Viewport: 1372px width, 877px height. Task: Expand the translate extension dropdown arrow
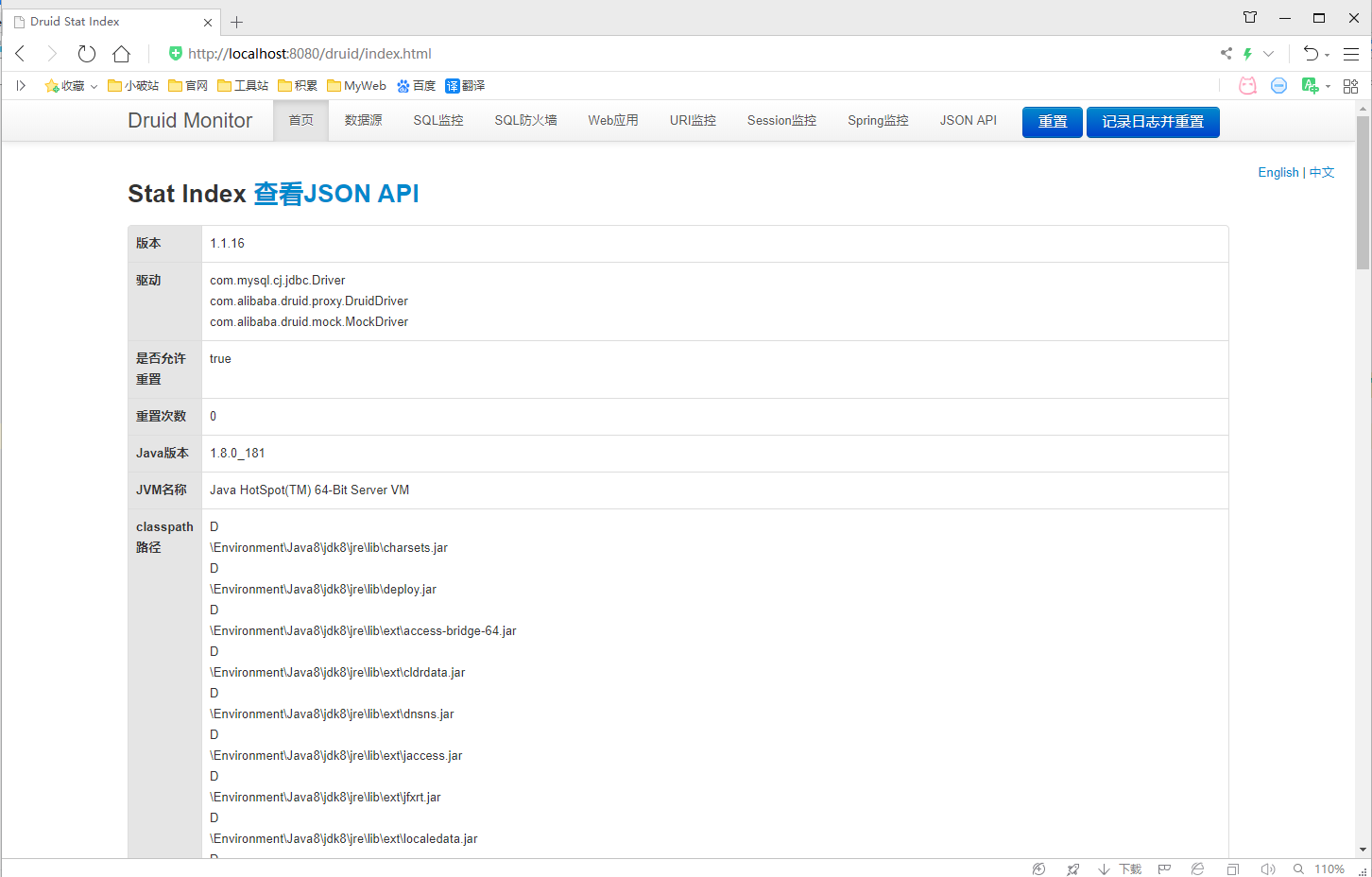[1328, 87]
